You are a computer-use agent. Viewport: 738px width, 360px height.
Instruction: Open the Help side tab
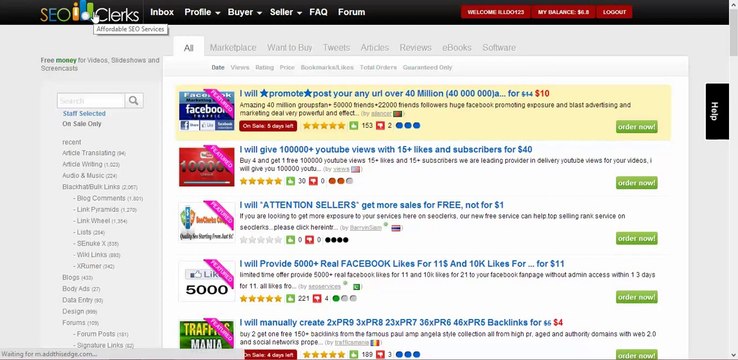click(717, 112)
